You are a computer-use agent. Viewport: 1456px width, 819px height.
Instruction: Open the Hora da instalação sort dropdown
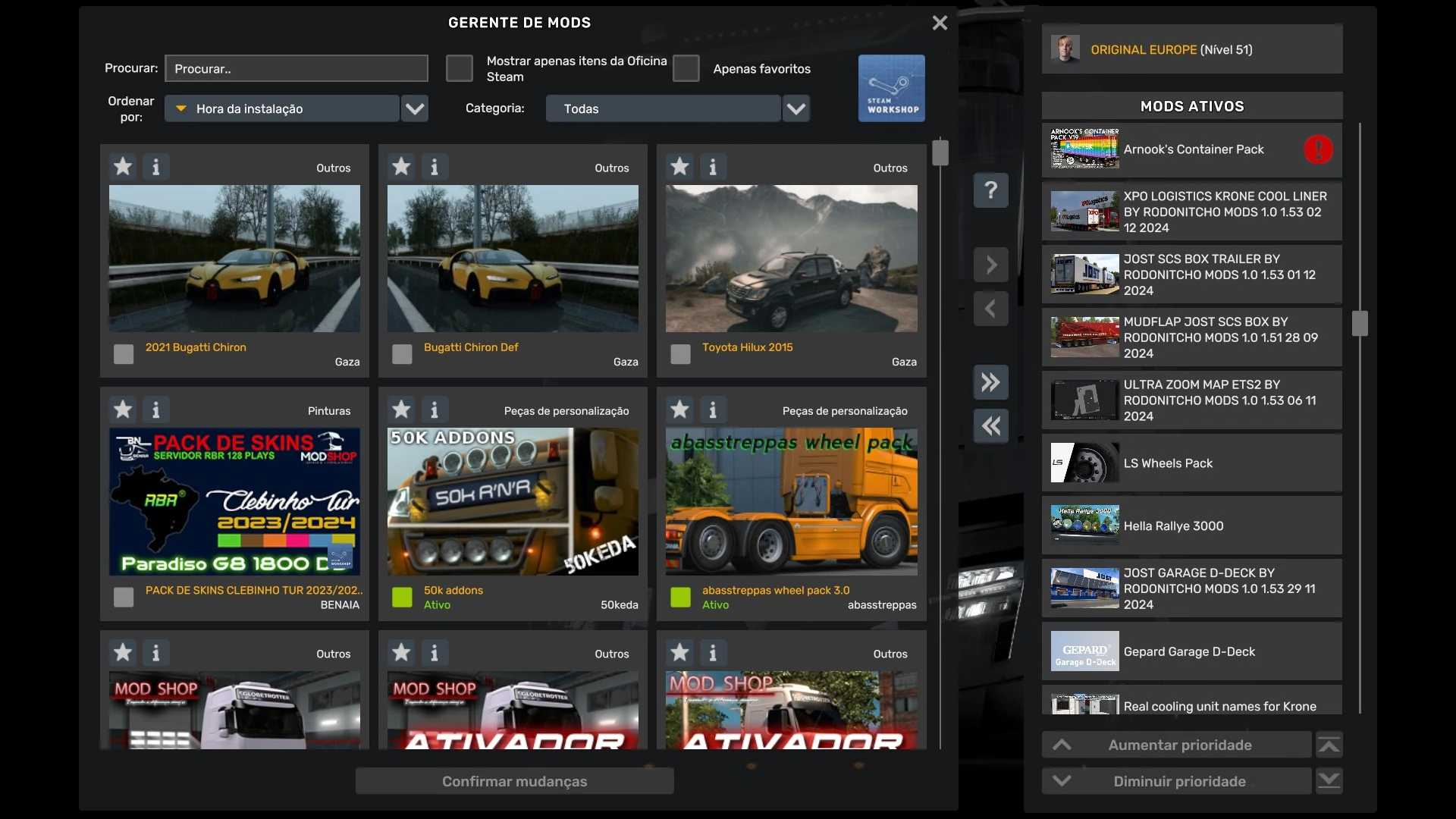tap(414, 108)
